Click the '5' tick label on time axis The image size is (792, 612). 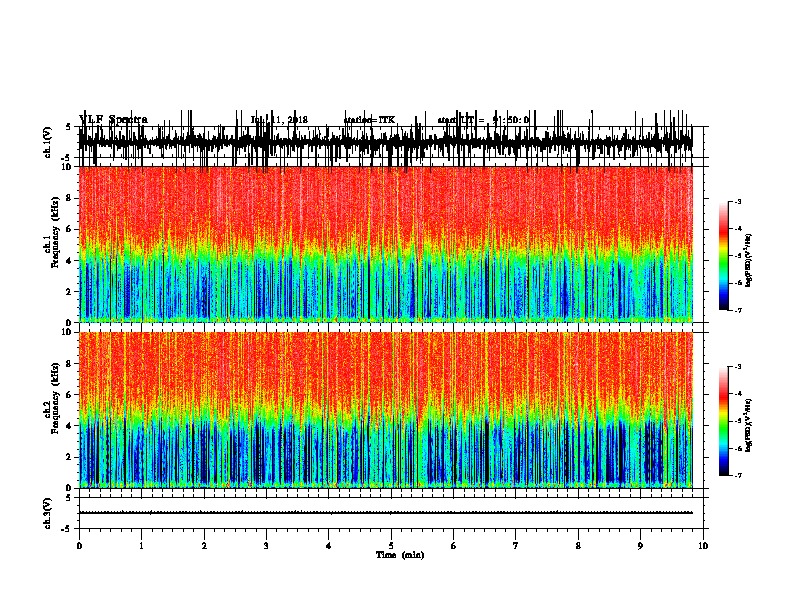391,546
